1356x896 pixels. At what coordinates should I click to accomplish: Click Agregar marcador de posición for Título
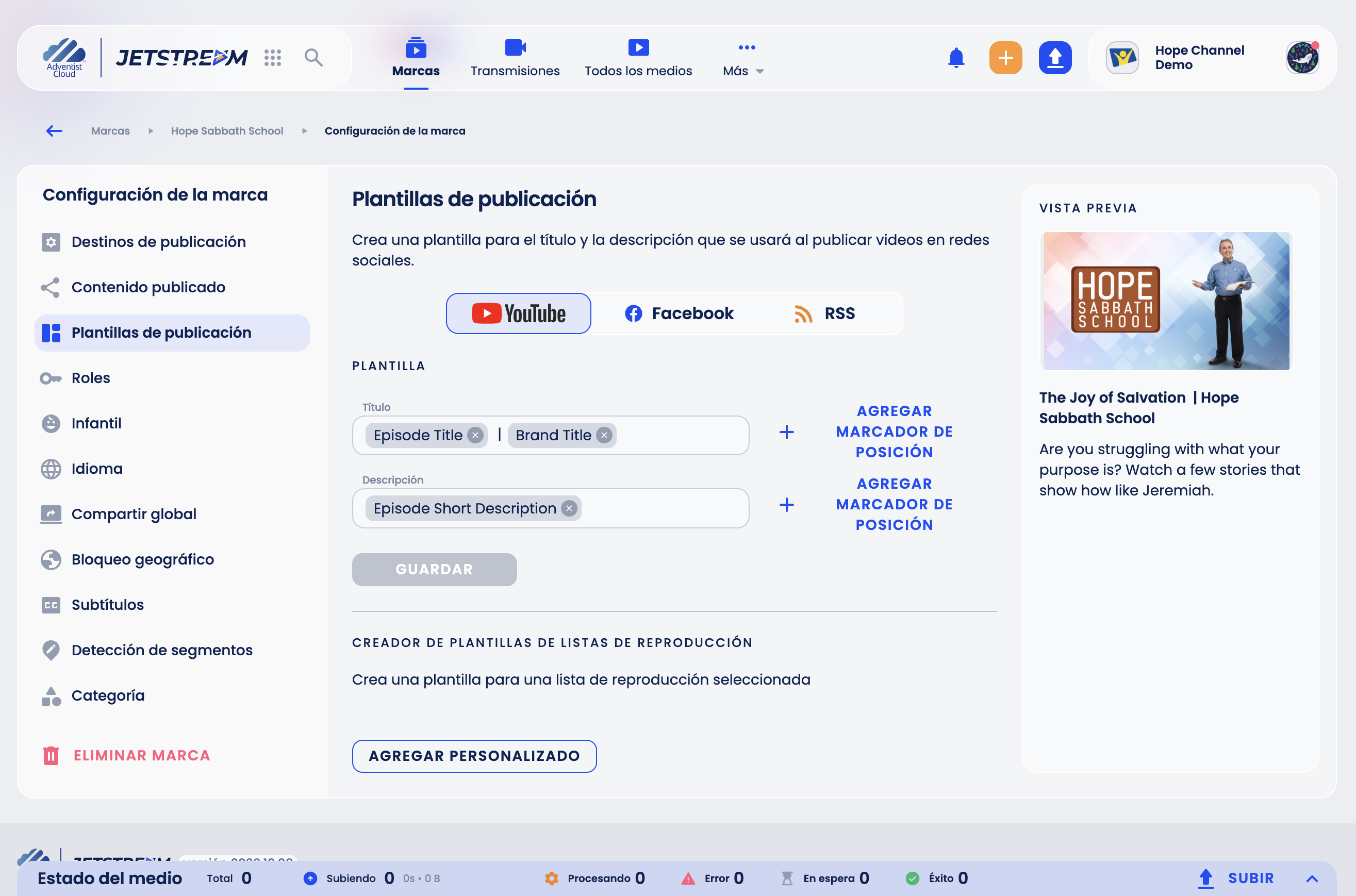click(x=894, y=432)
